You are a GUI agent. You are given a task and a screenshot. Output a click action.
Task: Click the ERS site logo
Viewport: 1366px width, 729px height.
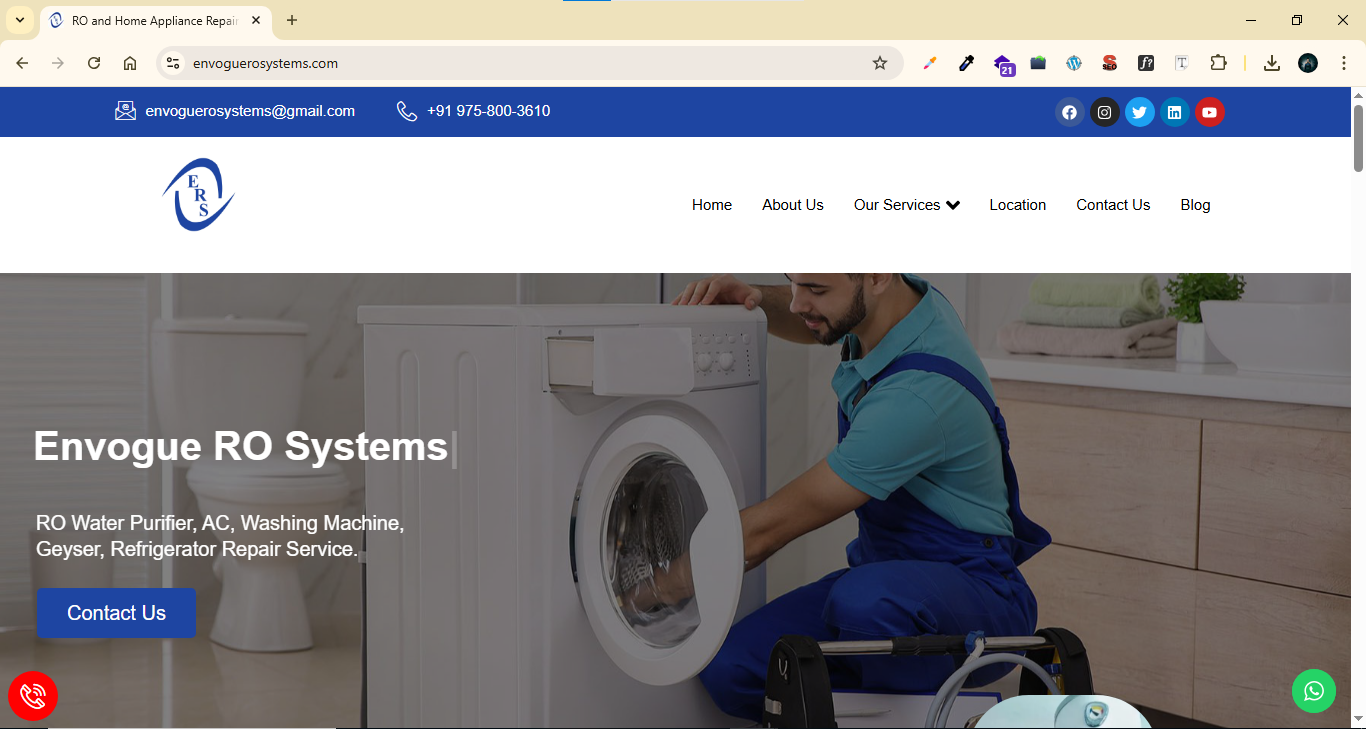pyautogui.click(x=199, y=195)
